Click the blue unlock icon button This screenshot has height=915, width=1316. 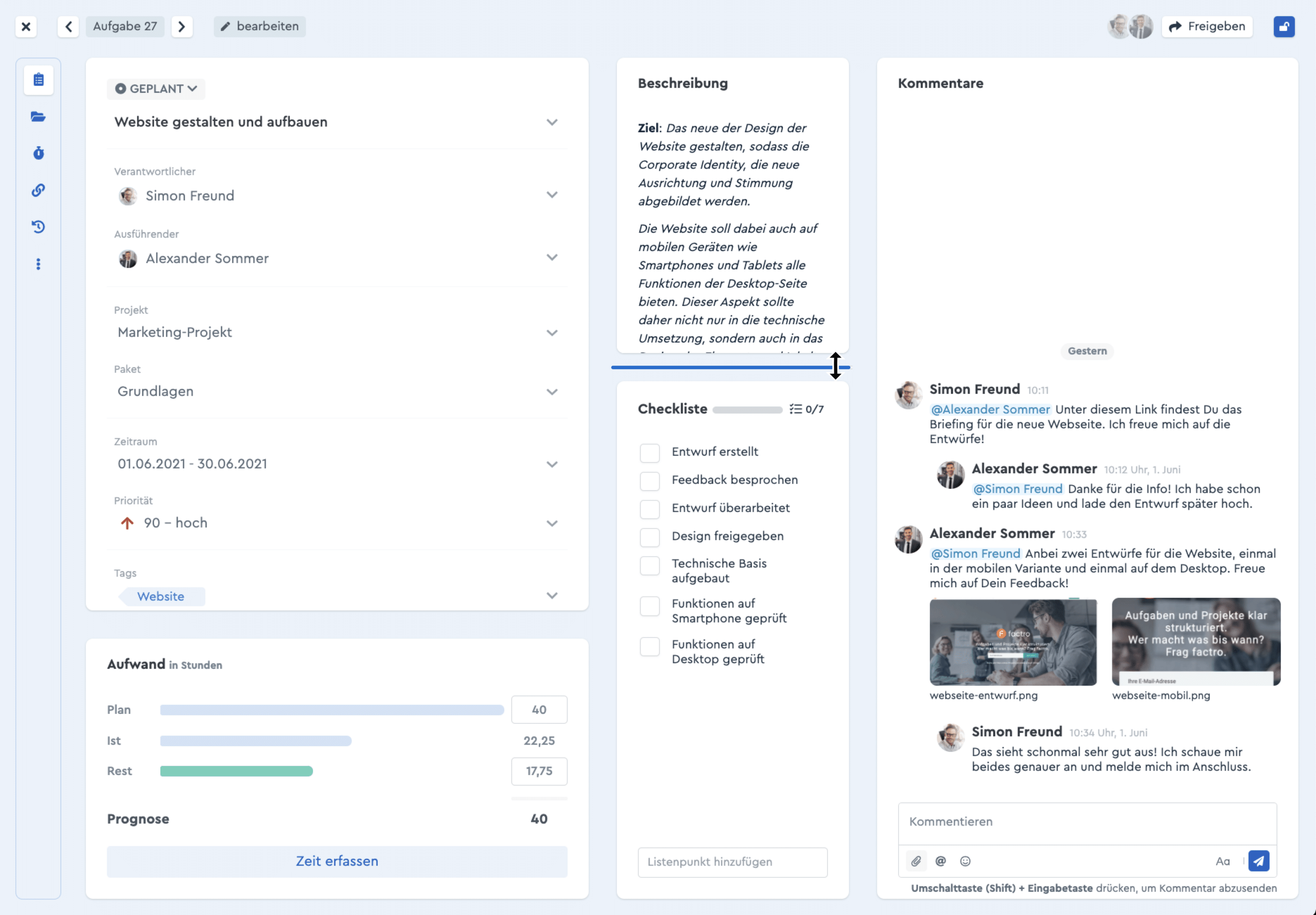tap(1284, 26)
